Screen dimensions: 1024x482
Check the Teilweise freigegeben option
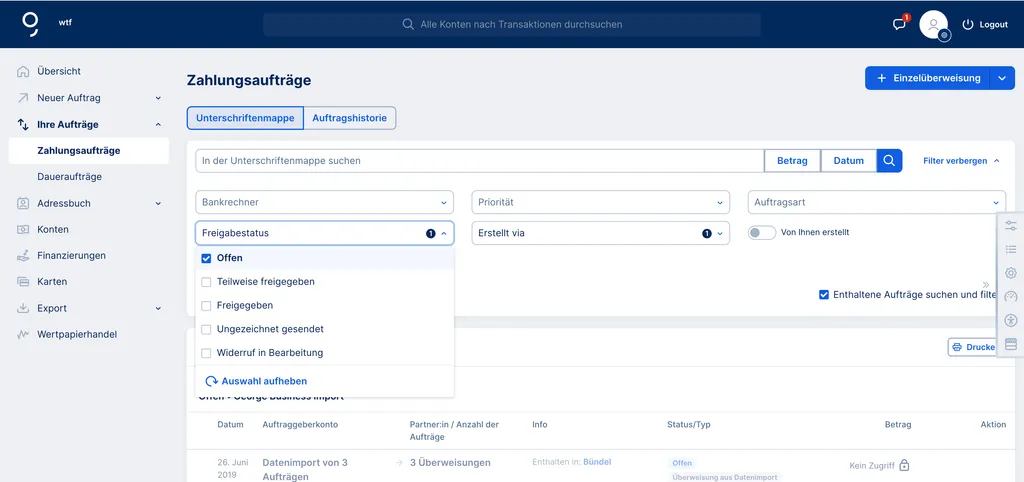[x=206, y=281]
